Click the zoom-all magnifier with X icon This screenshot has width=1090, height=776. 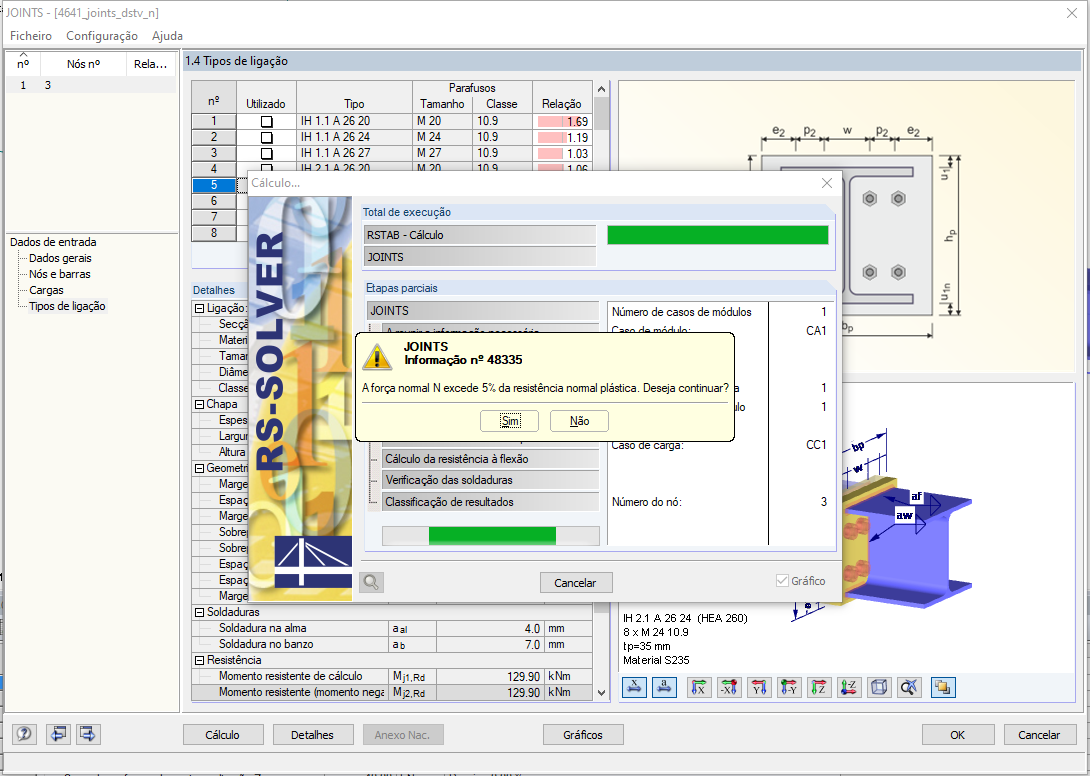(909, 688)
